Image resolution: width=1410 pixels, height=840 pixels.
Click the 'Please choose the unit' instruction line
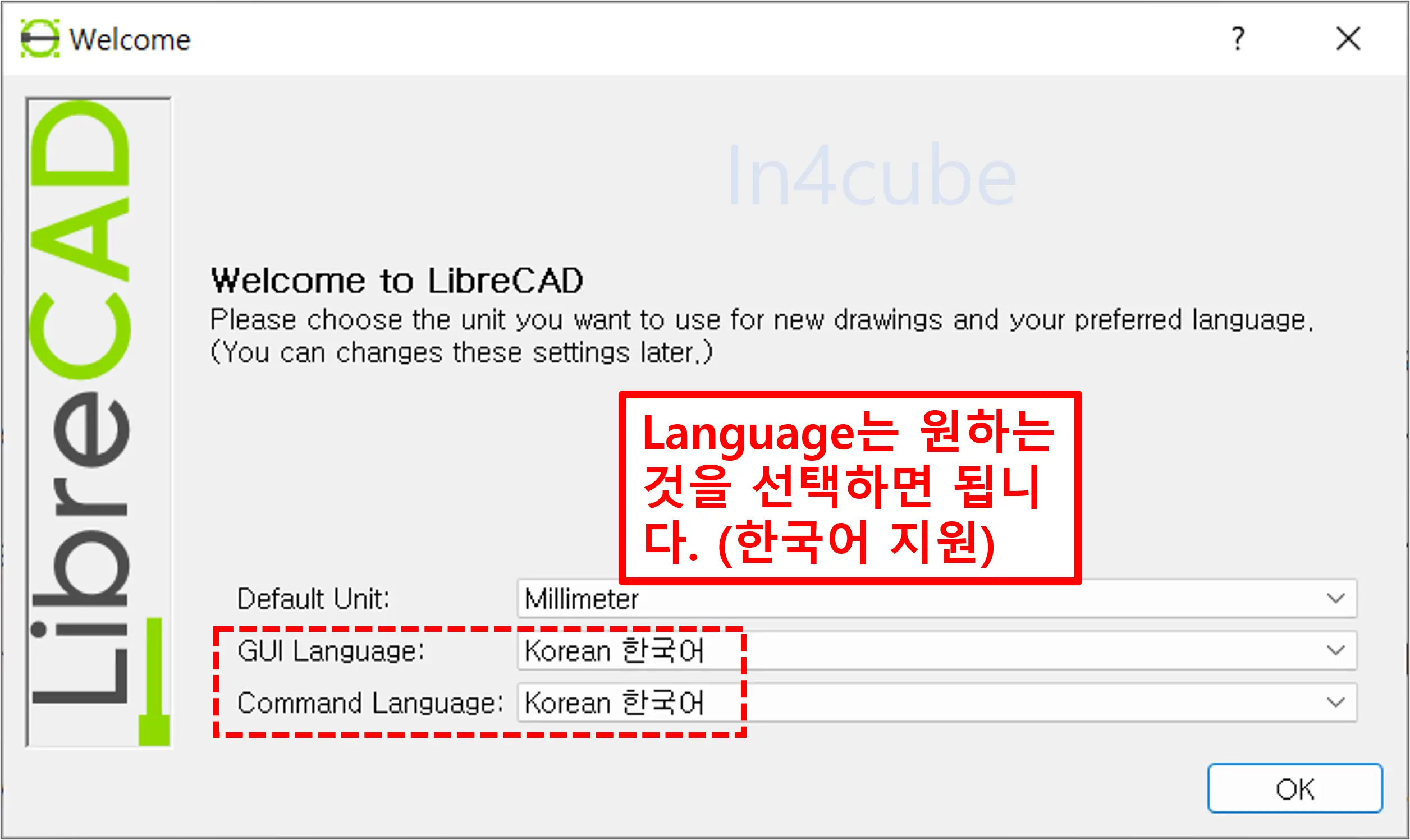[761, 320]
